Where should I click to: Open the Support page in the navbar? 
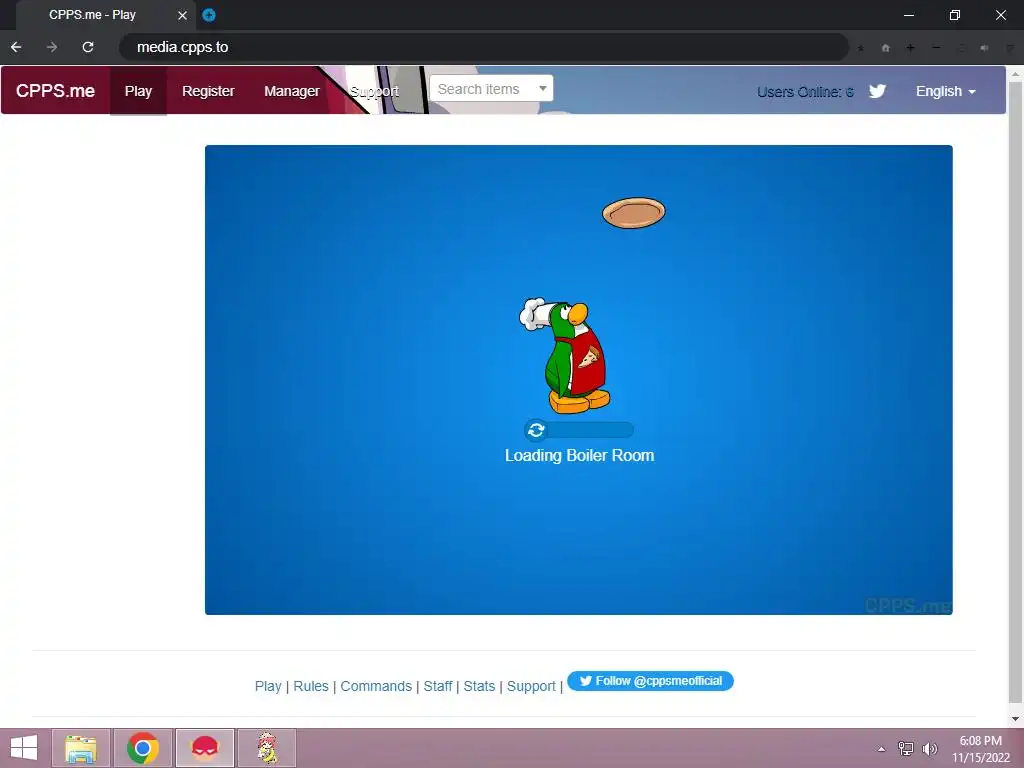tap(374, 91)
